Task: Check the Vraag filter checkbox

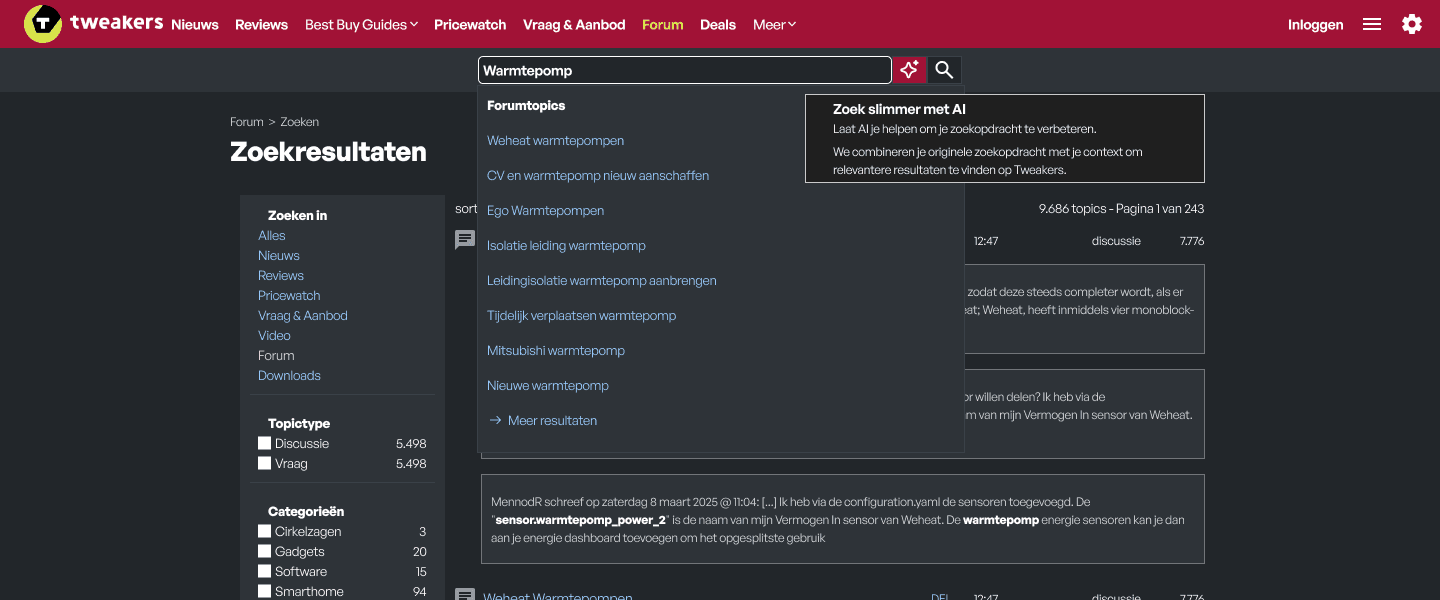Action: click(264, 463)
